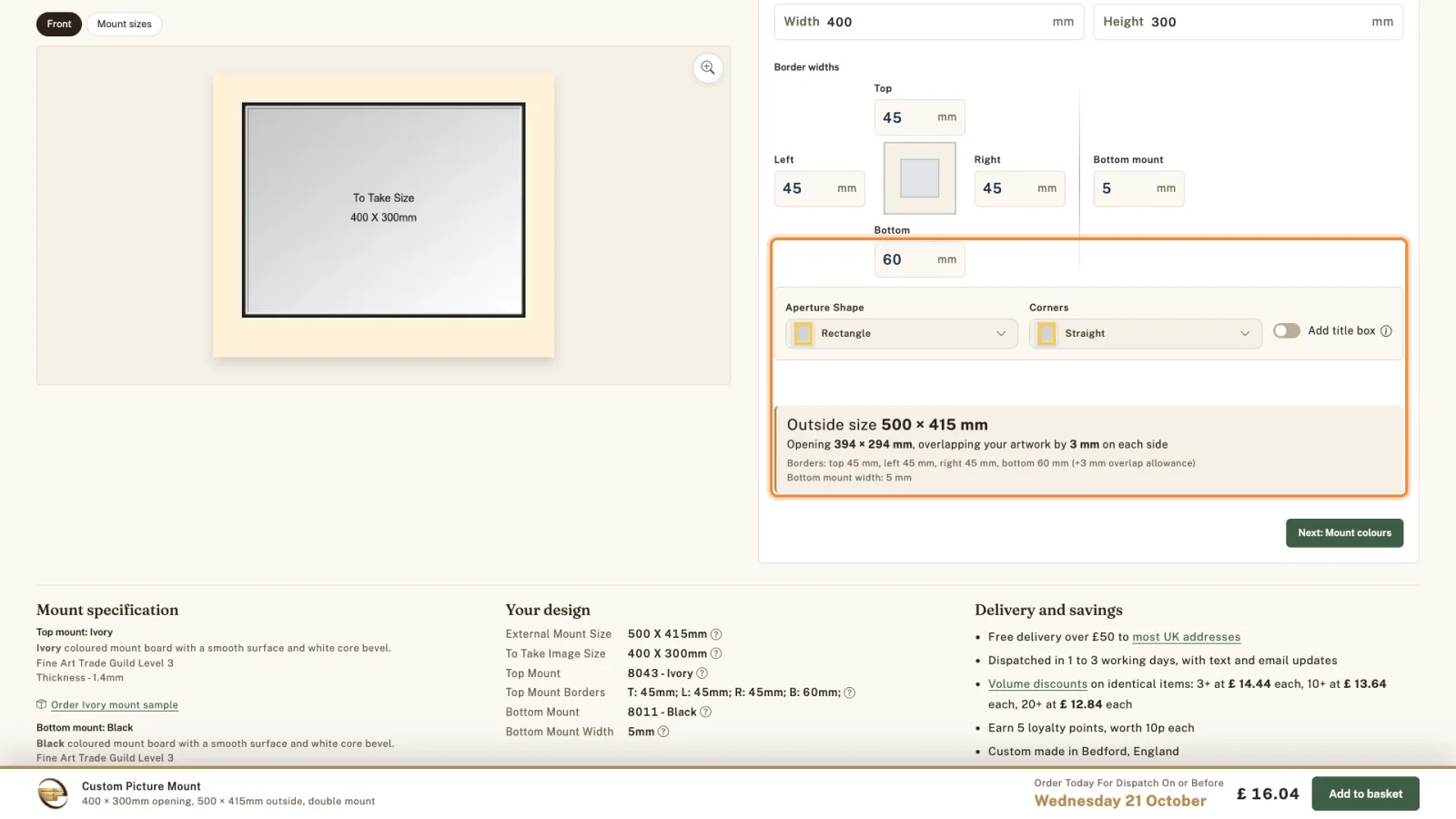
Task: Open the Aperture Shape Rectangle dropdown
Action: pyautogui.click(x=901, y=334)
